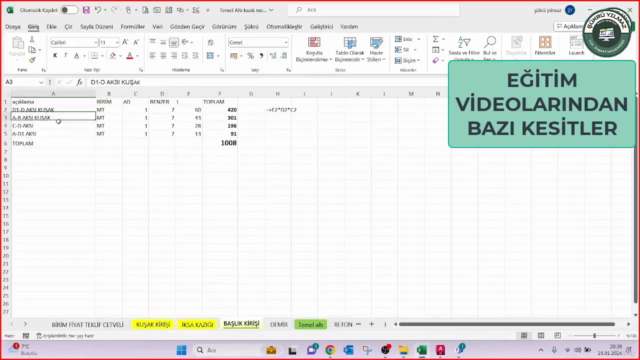Open the Calibri font name dropdown
This screenshot has height=360, width=640.
(96, 42)
